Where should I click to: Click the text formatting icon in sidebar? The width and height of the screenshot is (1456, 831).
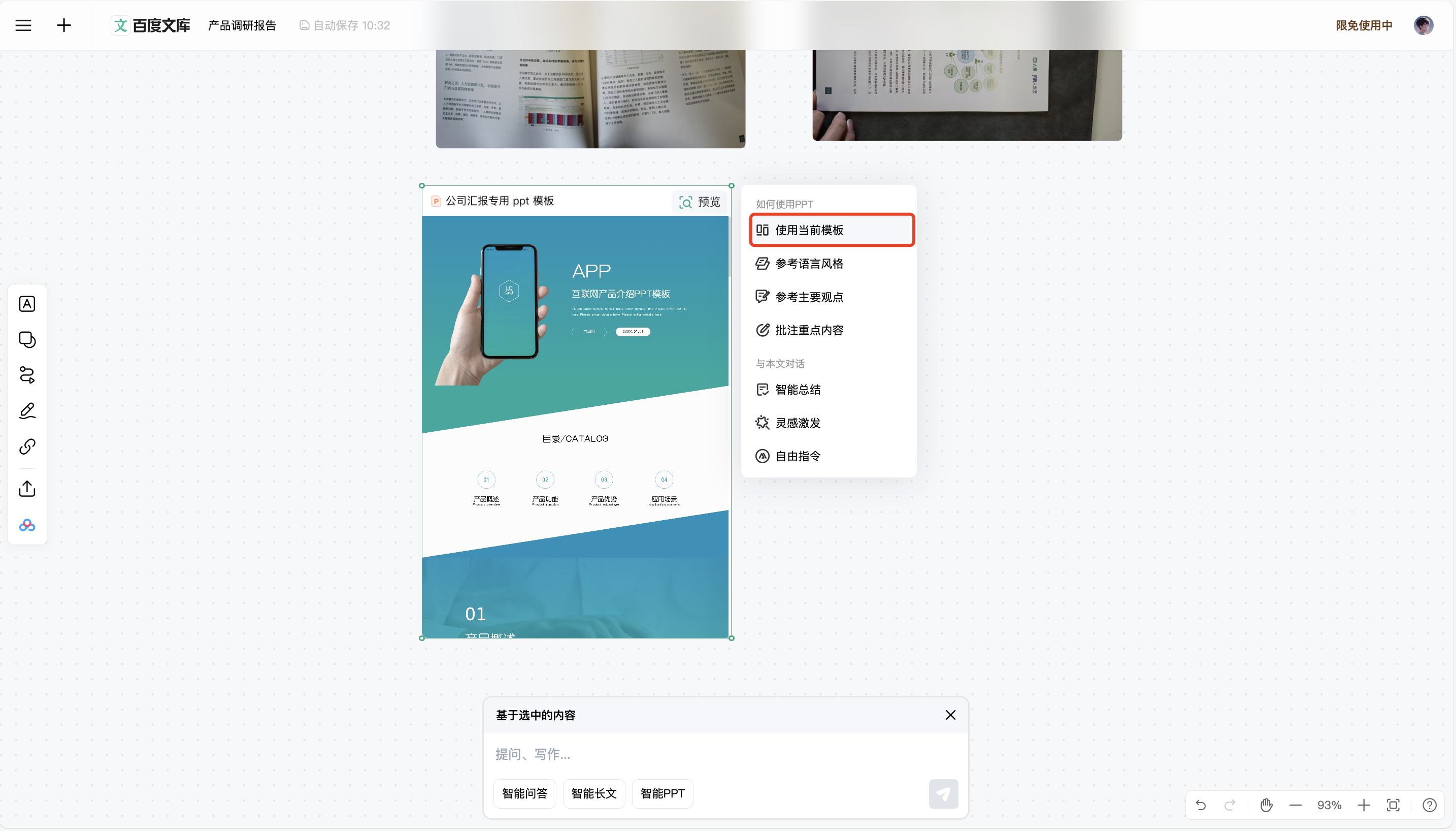tap(27, 304)
